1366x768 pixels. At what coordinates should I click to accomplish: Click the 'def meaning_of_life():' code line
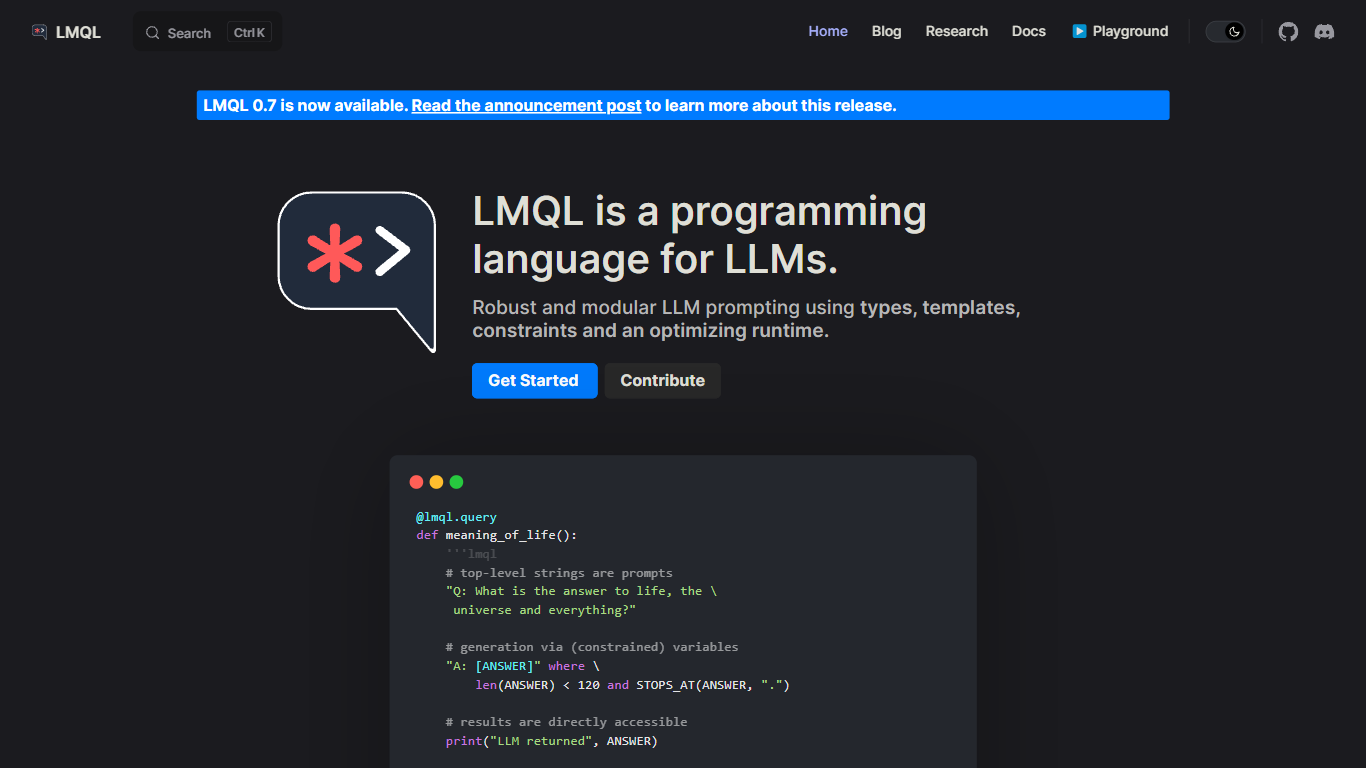(497, 535)
